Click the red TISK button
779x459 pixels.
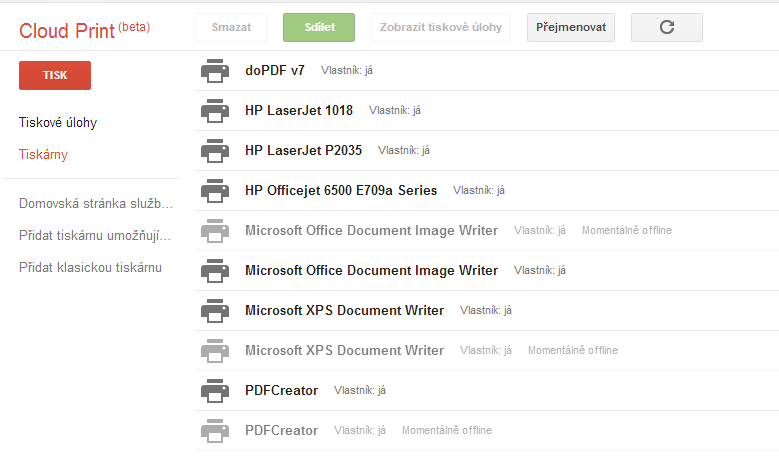coord(55,76)
